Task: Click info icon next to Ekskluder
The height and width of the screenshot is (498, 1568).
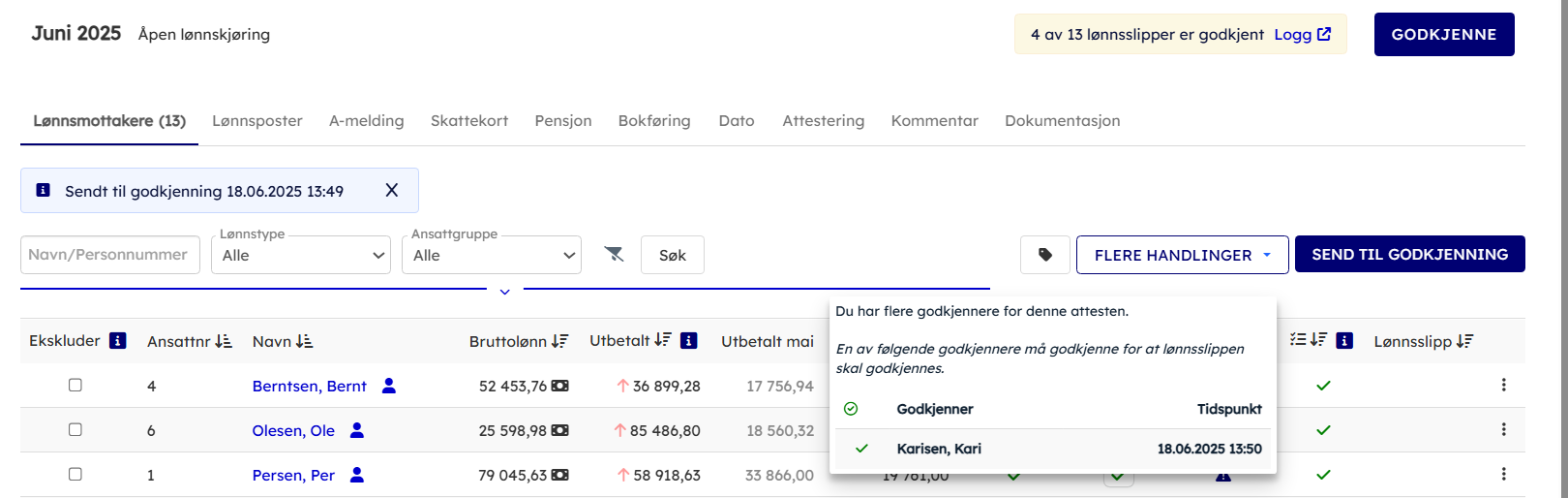Action: pos(118,341)
